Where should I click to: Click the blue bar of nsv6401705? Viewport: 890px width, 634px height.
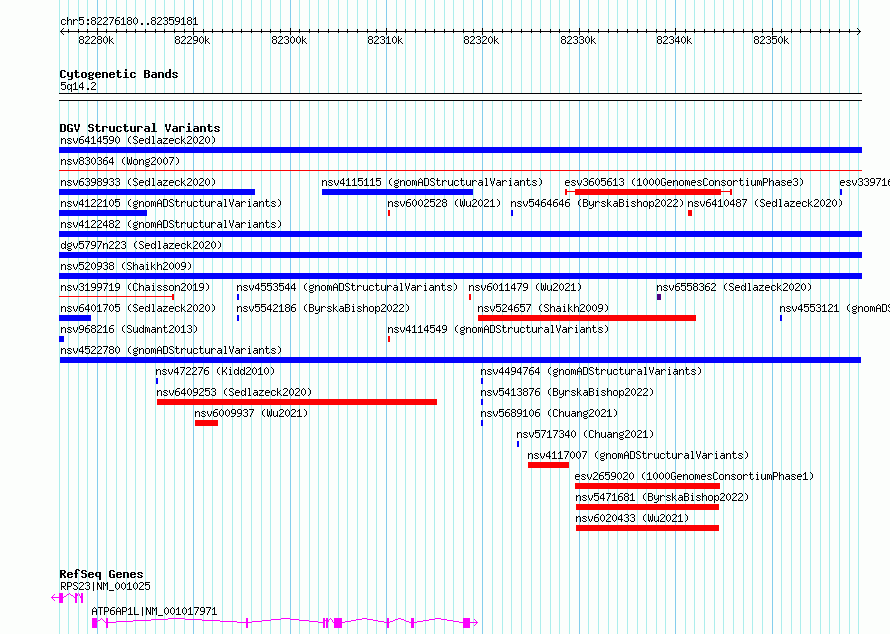pos(75,318)
